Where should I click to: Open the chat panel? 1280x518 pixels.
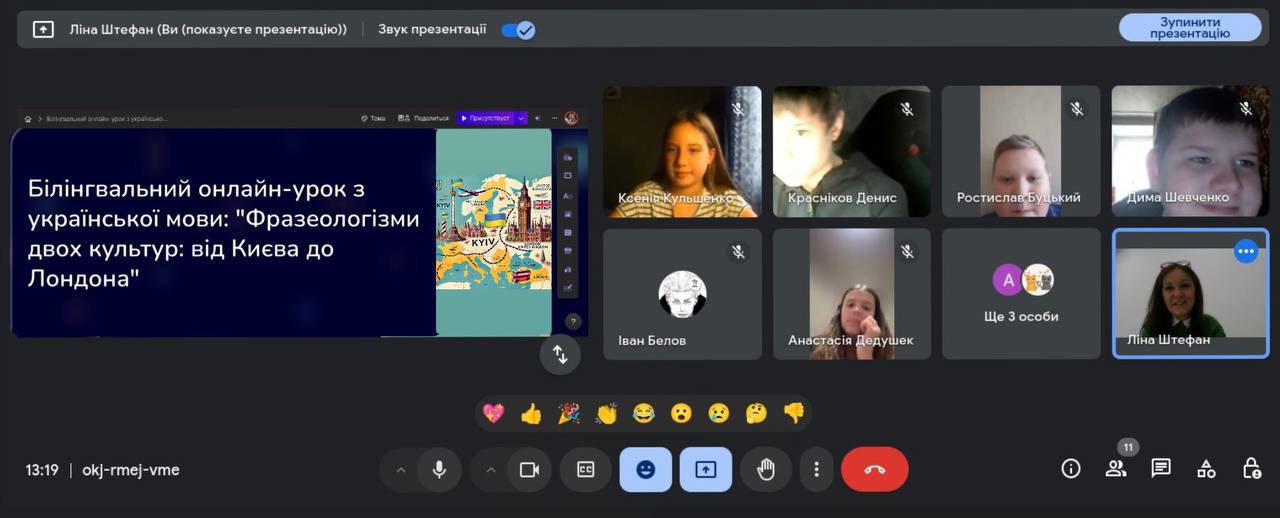tap(1161, 469)
